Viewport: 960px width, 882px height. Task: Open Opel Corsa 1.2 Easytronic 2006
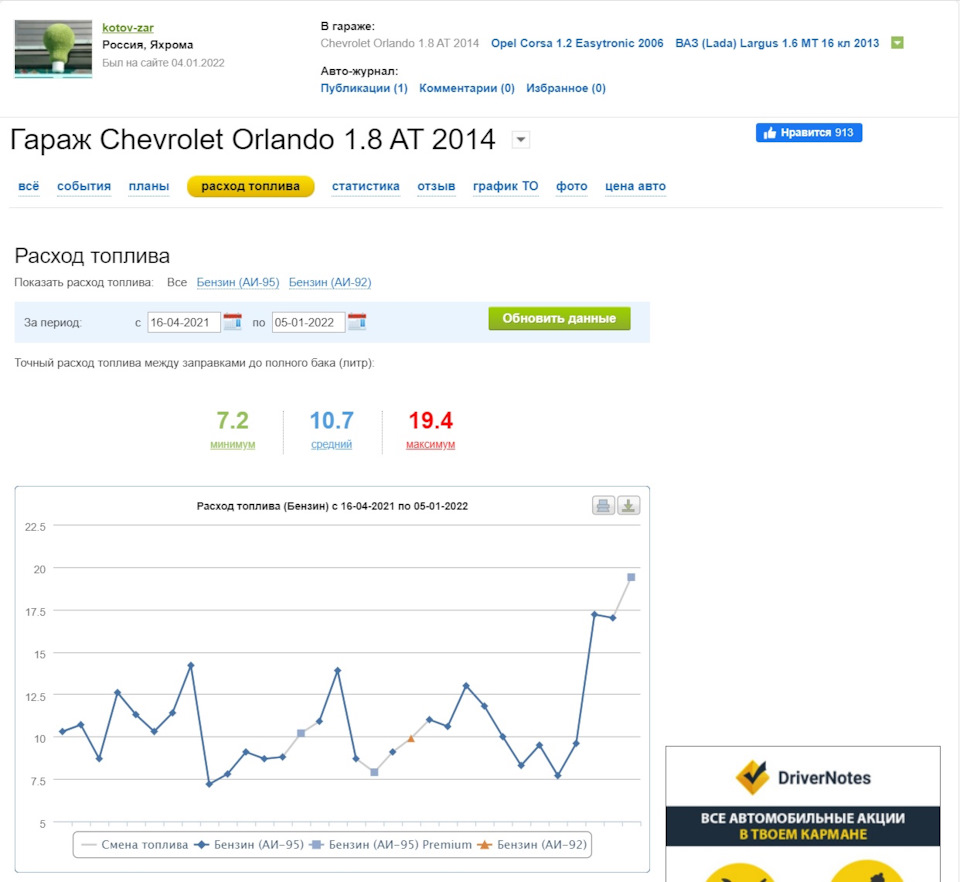point(577,43)
